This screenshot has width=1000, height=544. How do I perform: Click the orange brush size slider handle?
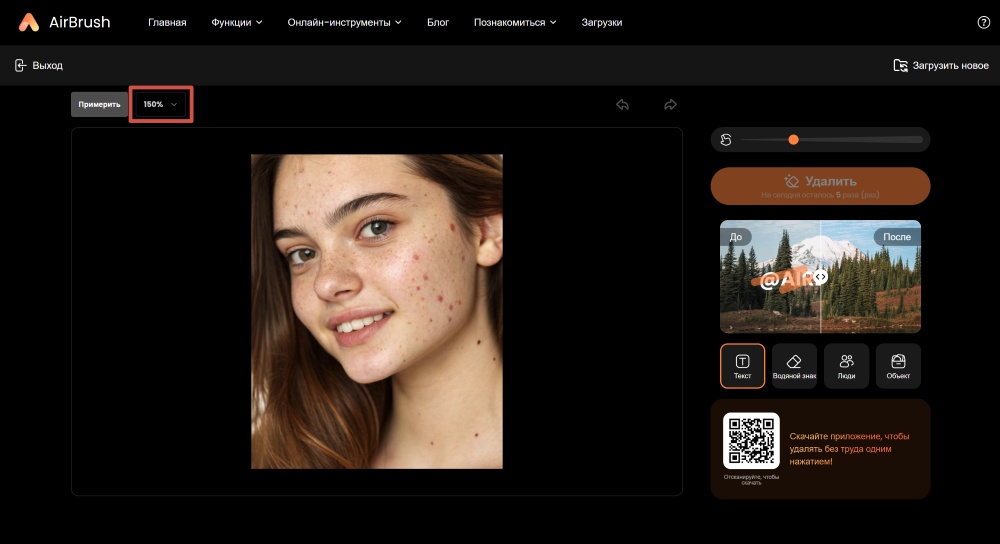point(793,140)
